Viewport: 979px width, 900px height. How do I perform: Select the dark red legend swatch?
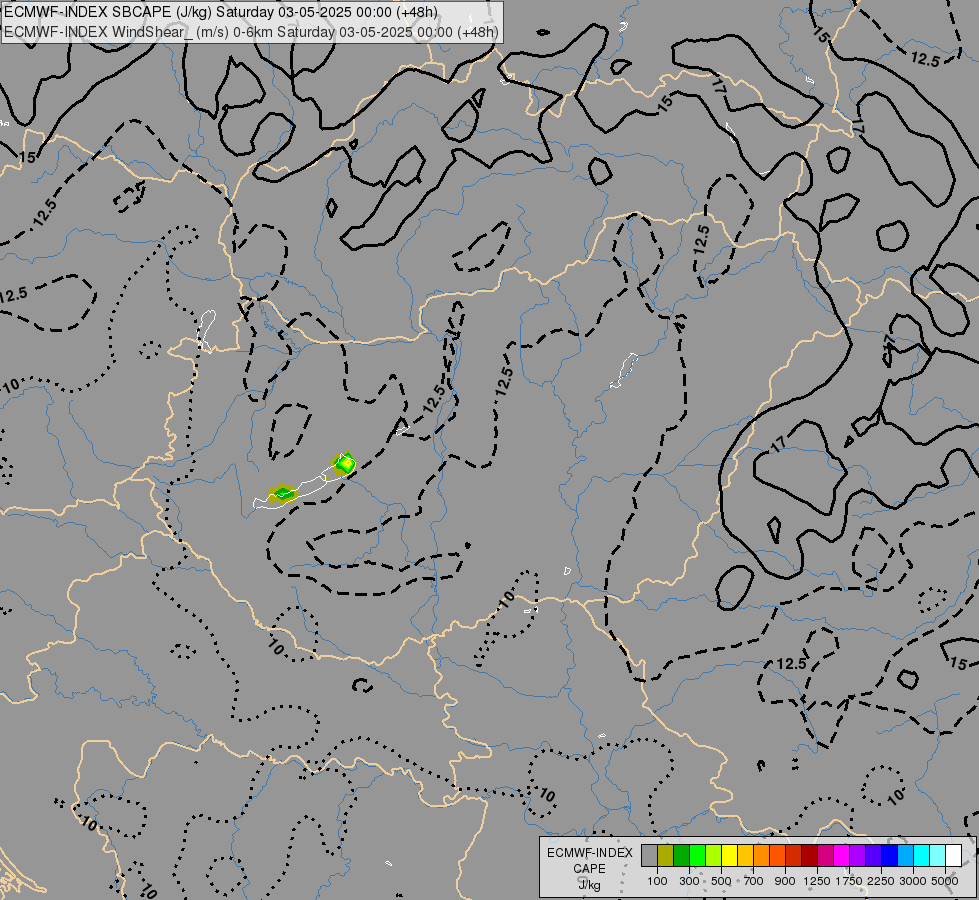809,856
